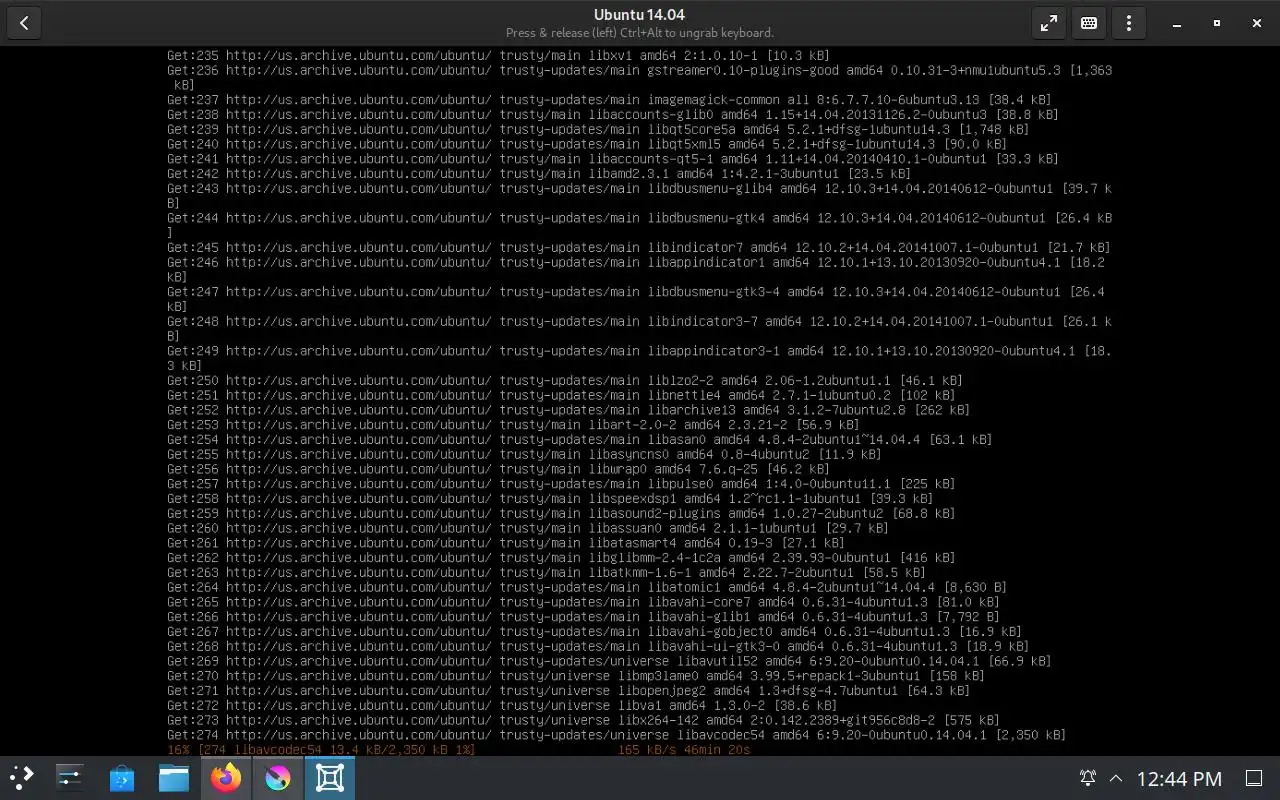This screenshot has width=1280, height=800.
Task: Open the KDE application launcher
Action: tap(22, 778)
